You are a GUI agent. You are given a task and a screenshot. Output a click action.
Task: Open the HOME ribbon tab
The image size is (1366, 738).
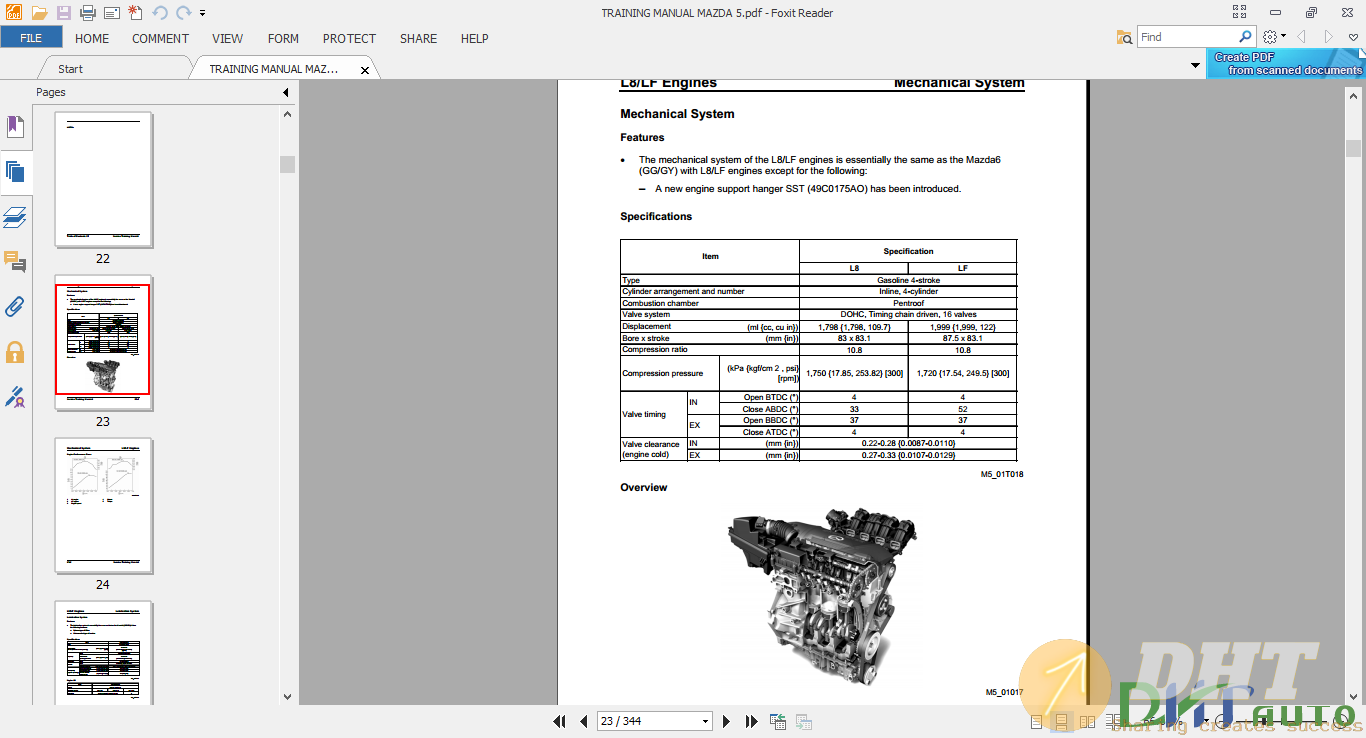tap(92, 38)
